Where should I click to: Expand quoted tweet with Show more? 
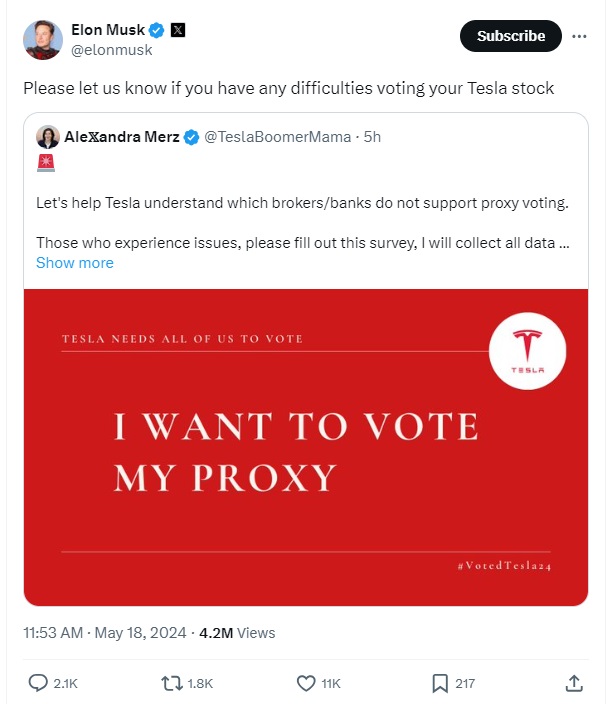(x=75, y=263)
